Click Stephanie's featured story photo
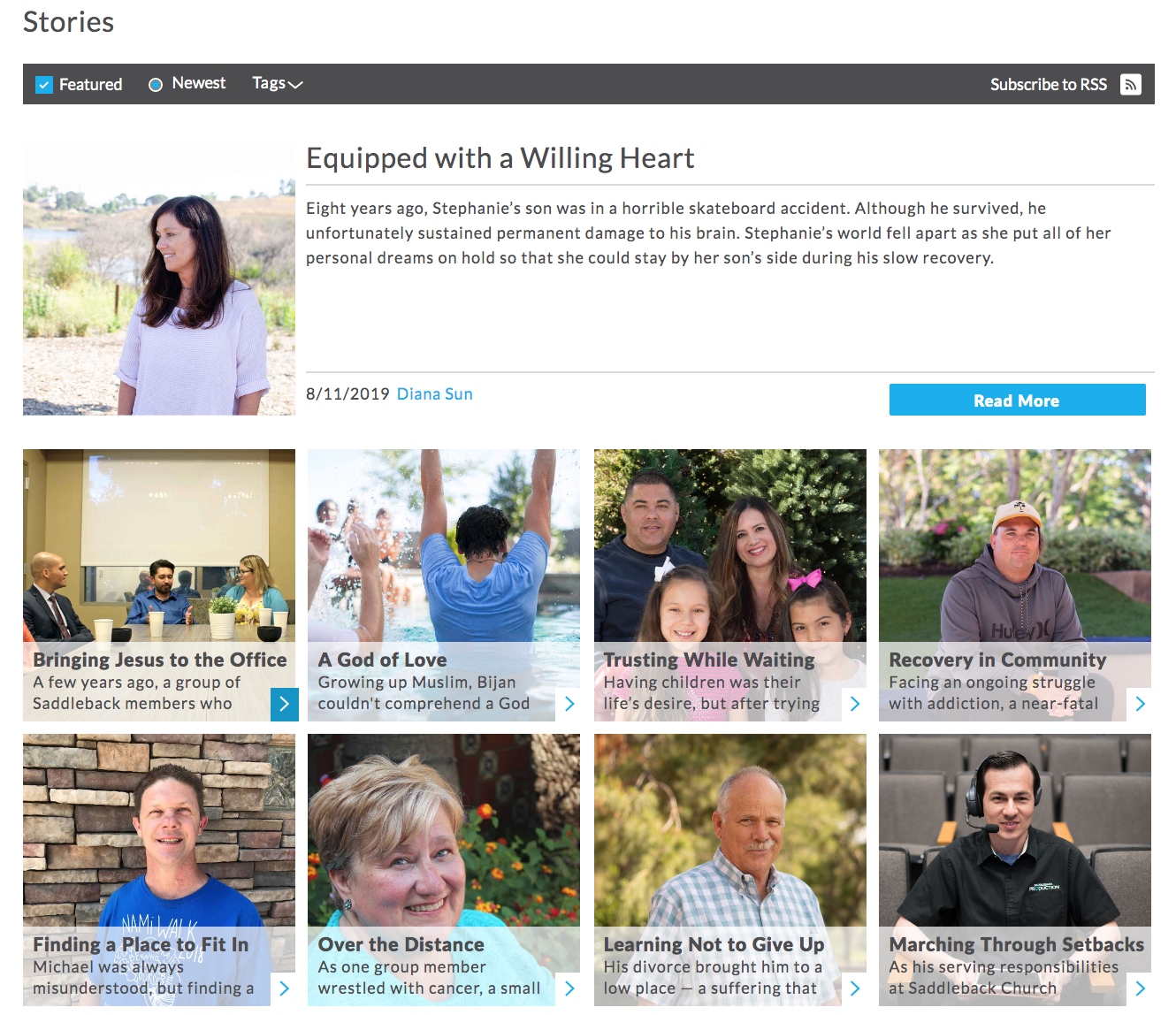The width and height of the screenshot is (1176, 1015). click(159, 280)
